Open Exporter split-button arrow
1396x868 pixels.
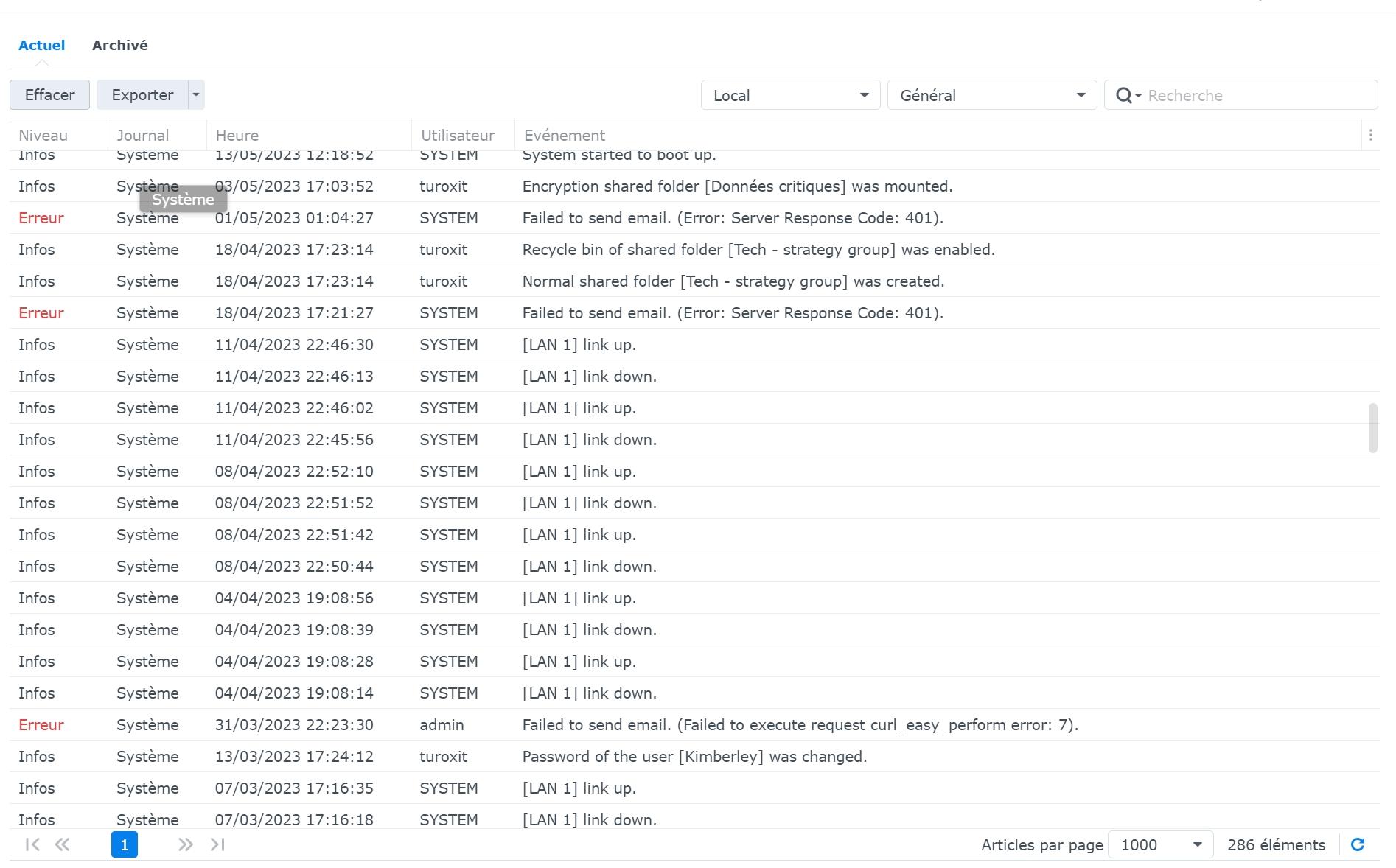(195, 95)
